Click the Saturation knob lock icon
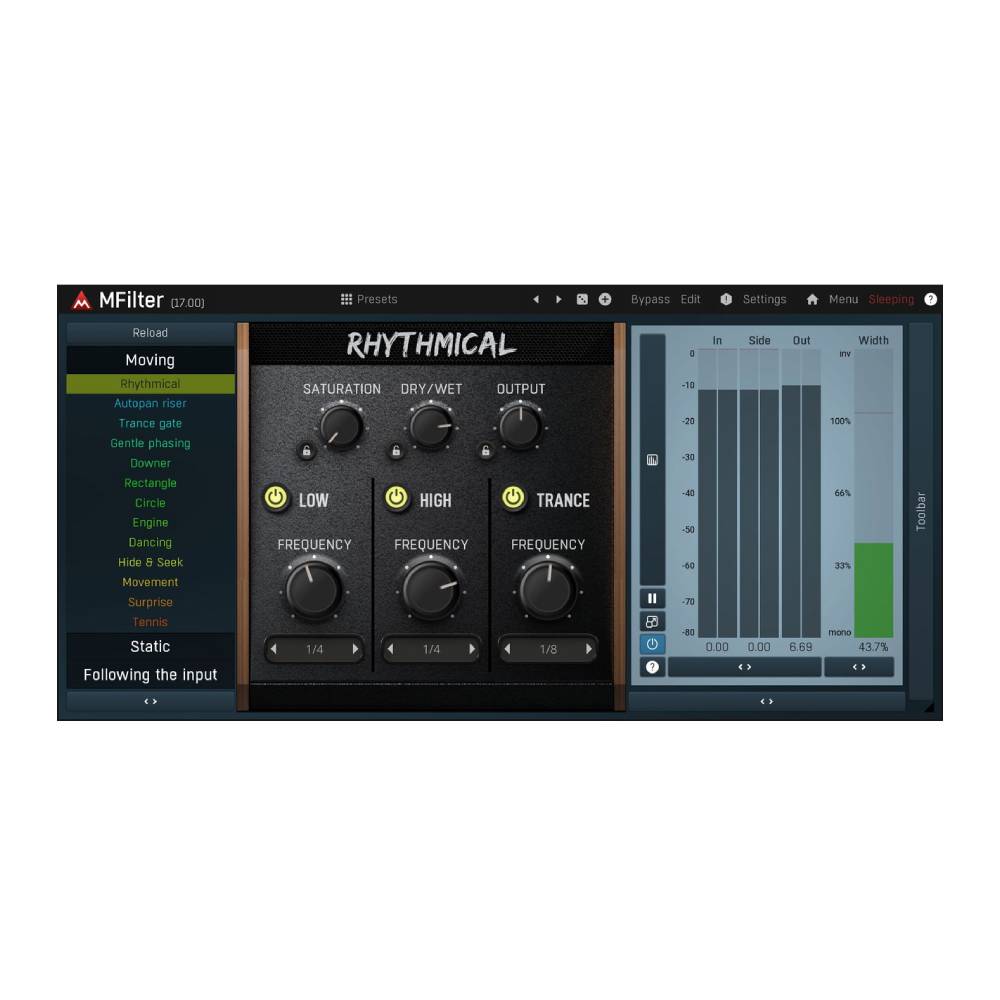 coord(307,451)
